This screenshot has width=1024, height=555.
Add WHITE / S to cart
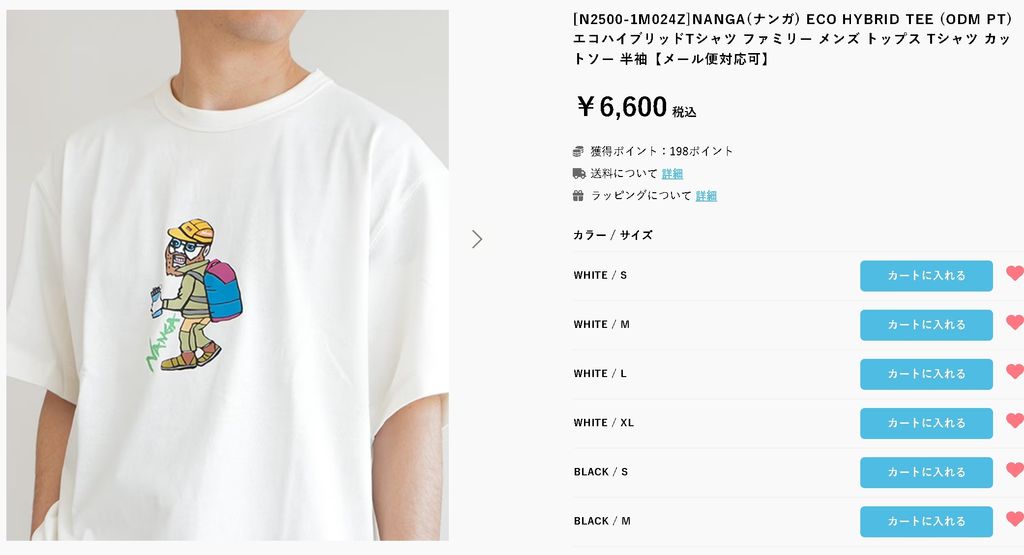926,276
